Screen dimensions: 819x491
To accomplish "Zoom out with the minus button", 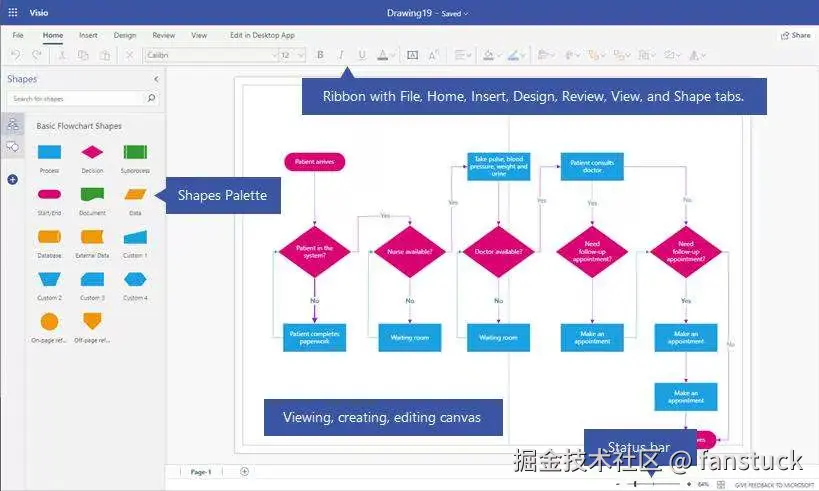I will click(618, 485).
